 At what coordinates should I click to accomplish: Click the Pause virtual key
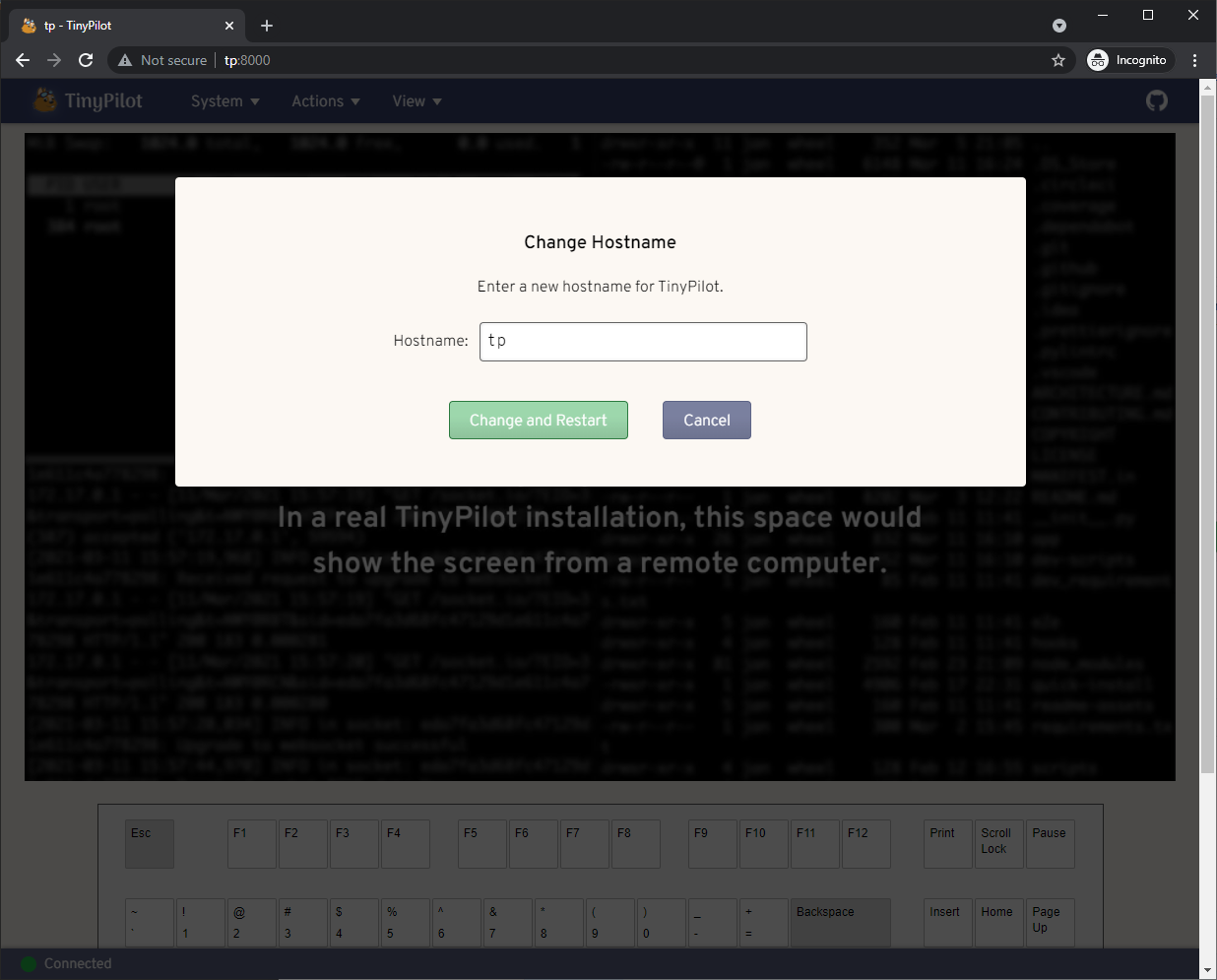1051,844
